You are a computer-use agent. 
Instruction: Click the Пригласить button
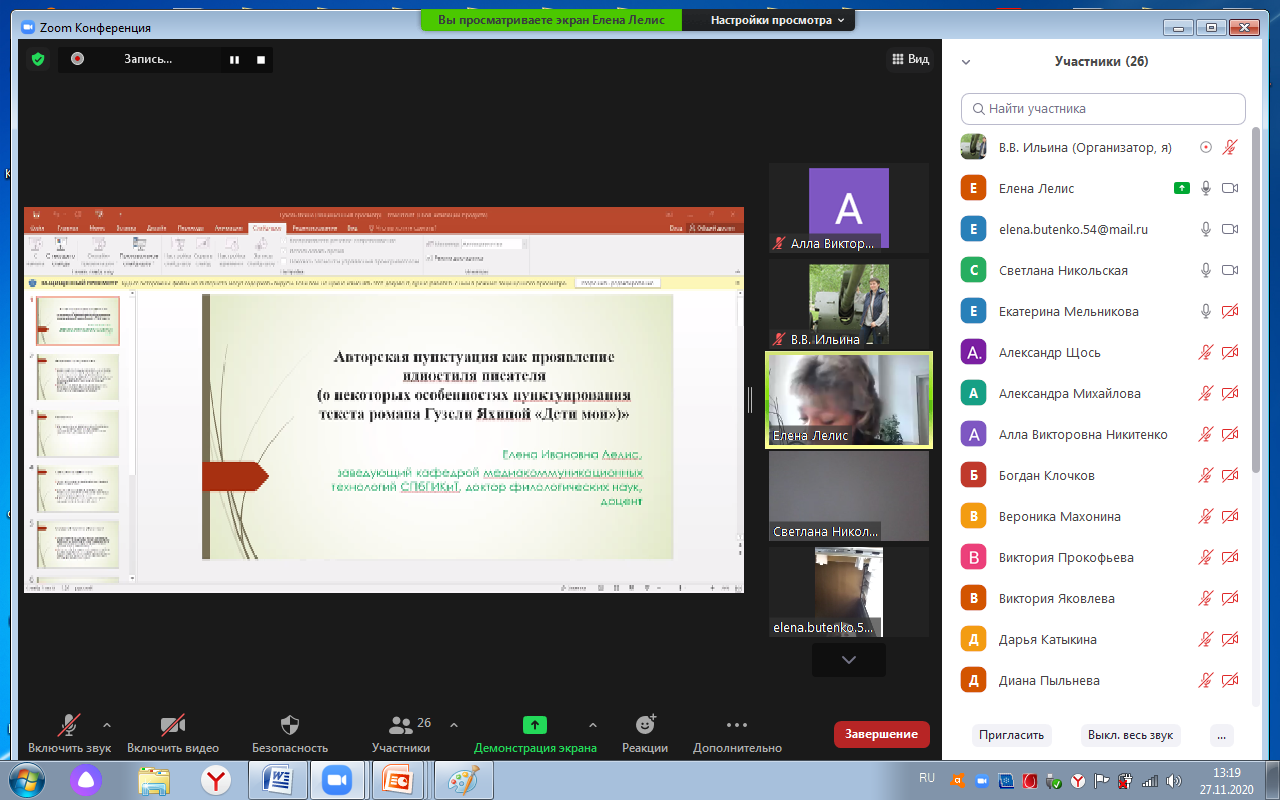[1011, 734]
